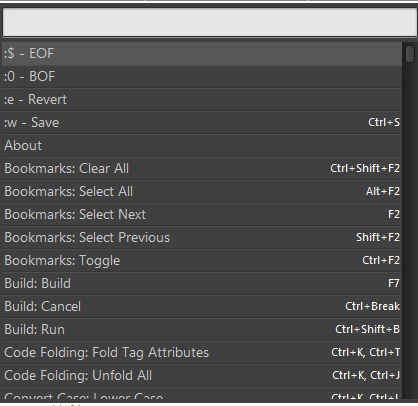Run the Build: Build command

(202, 284)
